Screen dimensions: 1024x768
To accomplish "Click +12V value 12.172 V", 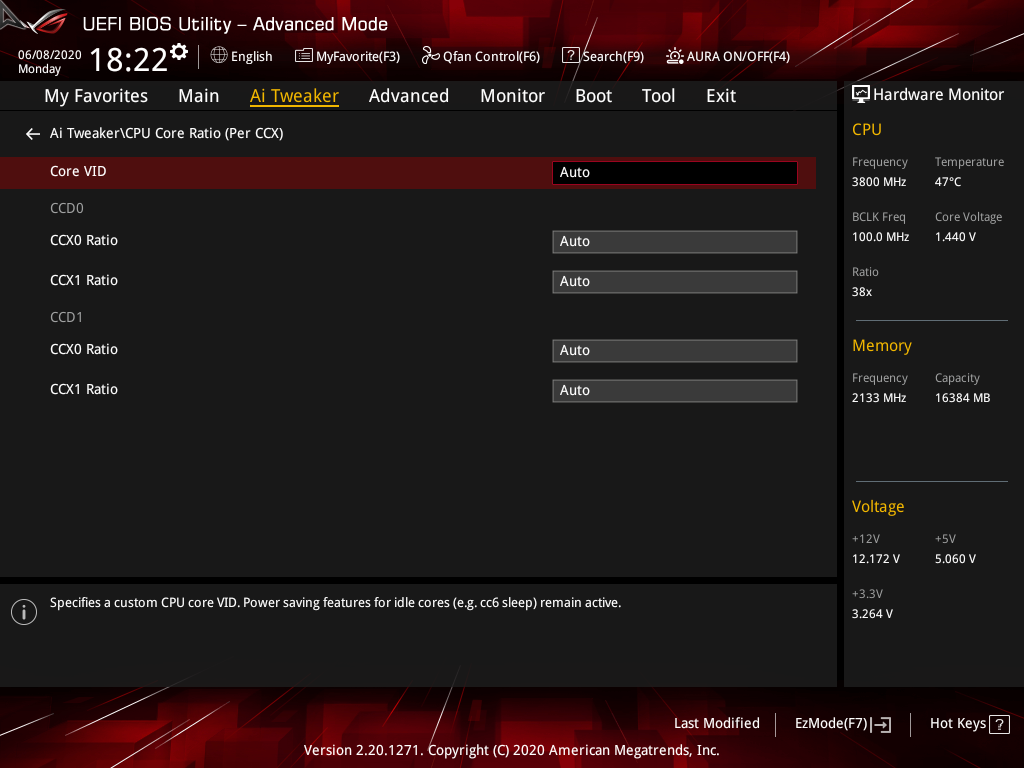I will click(876, 559).
